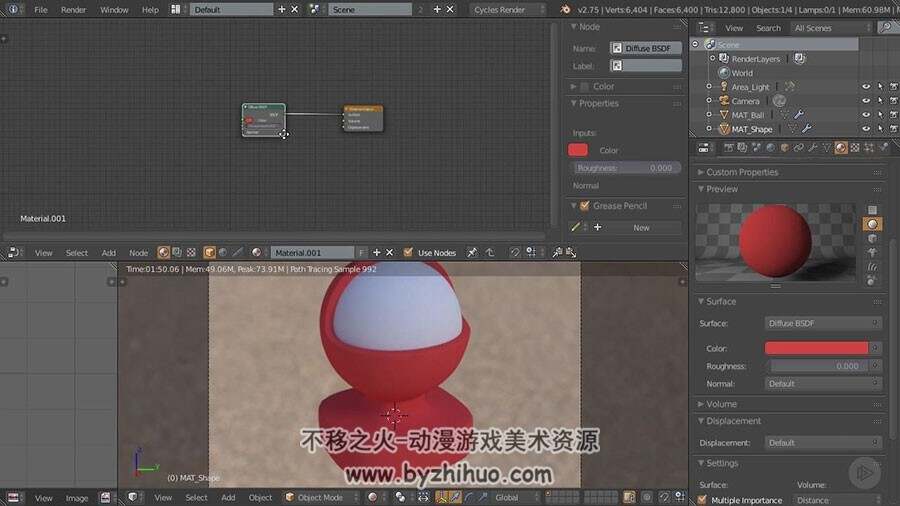Image resolution: width=900 pixels, height=506 pixels.
Task: Click the Camera data icon in outliner
Action: [779, 101]
